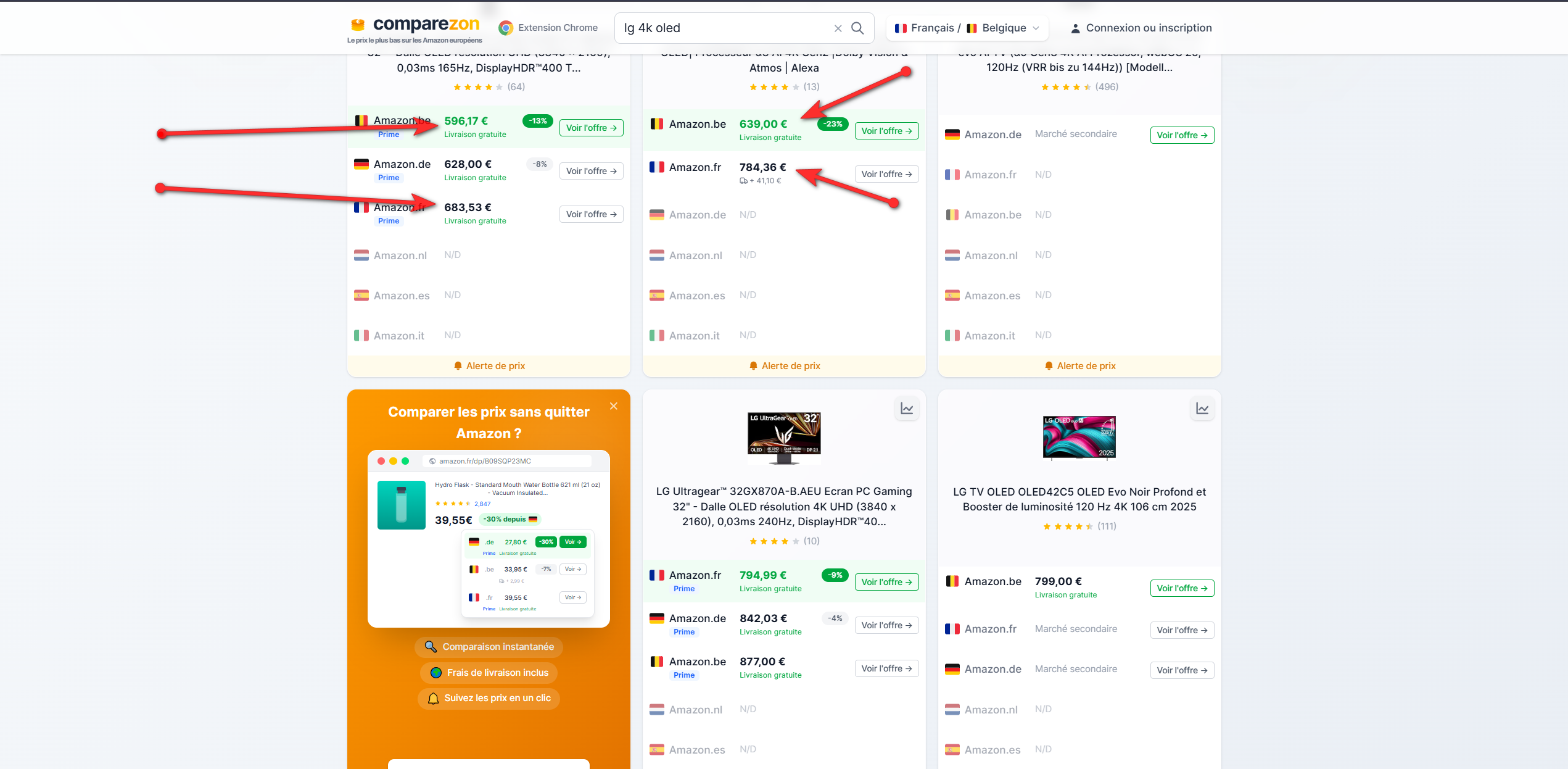Click the '-13%' discount badge
The width and height of the screenshot is (1568, 769).
tap(538, 121)
